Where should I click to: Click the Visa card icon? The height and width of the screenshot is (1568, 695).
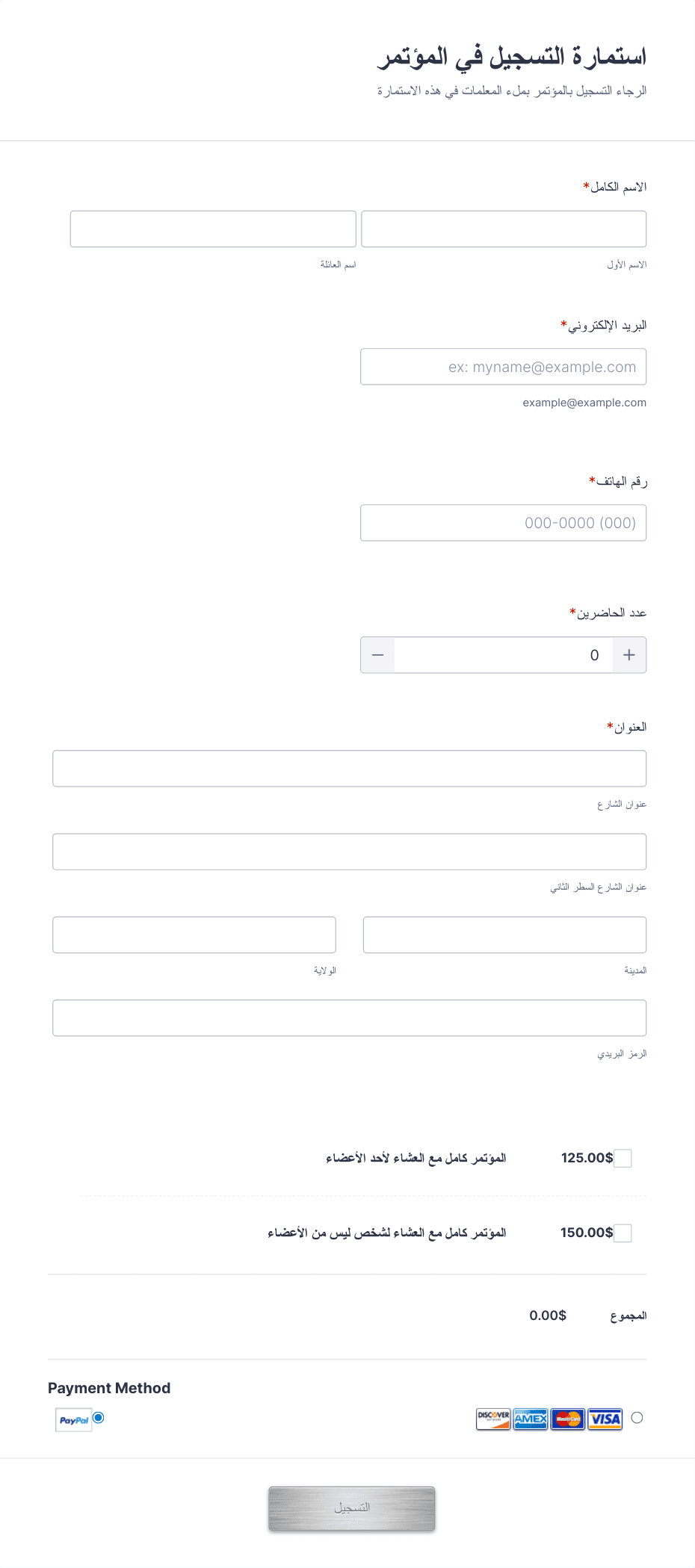coord(605,1419)
